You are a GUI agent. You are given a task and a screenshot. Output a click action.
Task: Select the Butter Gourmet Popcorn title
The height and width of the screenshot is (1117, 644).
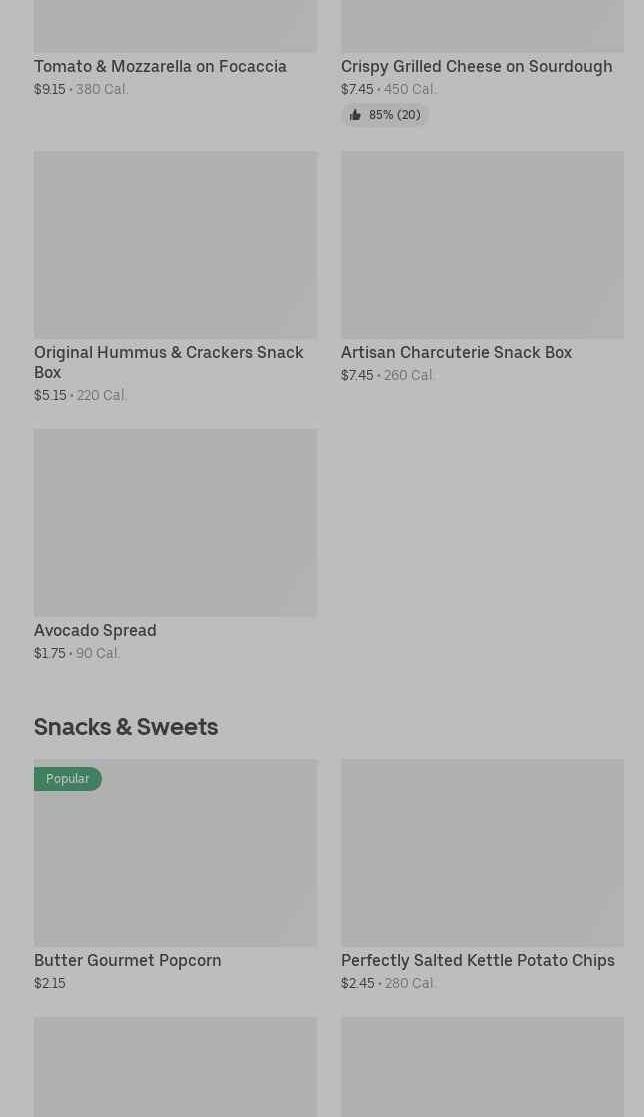[127, 961]
